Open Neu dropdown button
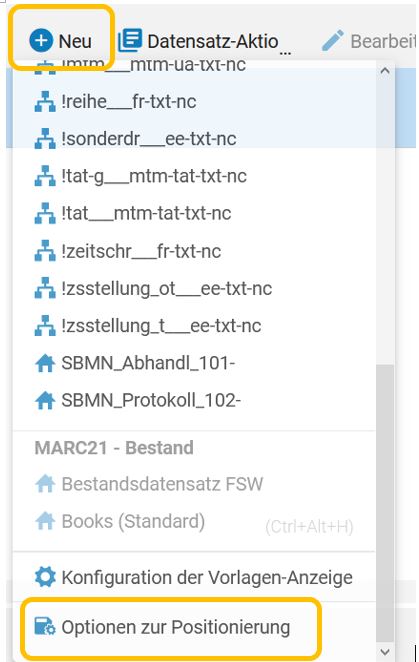The image size is (419, 662). tap(61, 41)
